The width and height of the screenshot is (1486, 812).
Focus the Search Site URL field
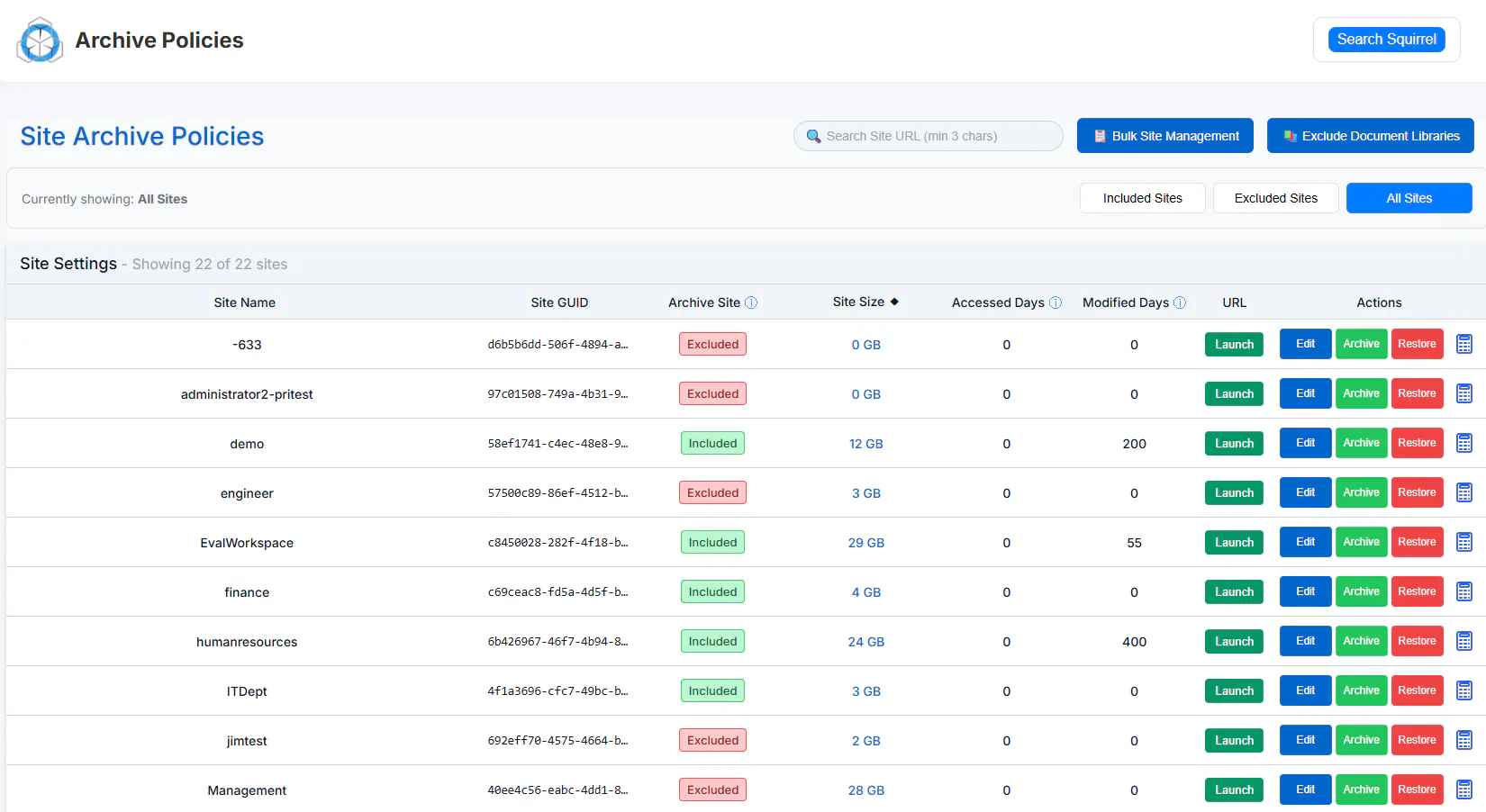929,136
